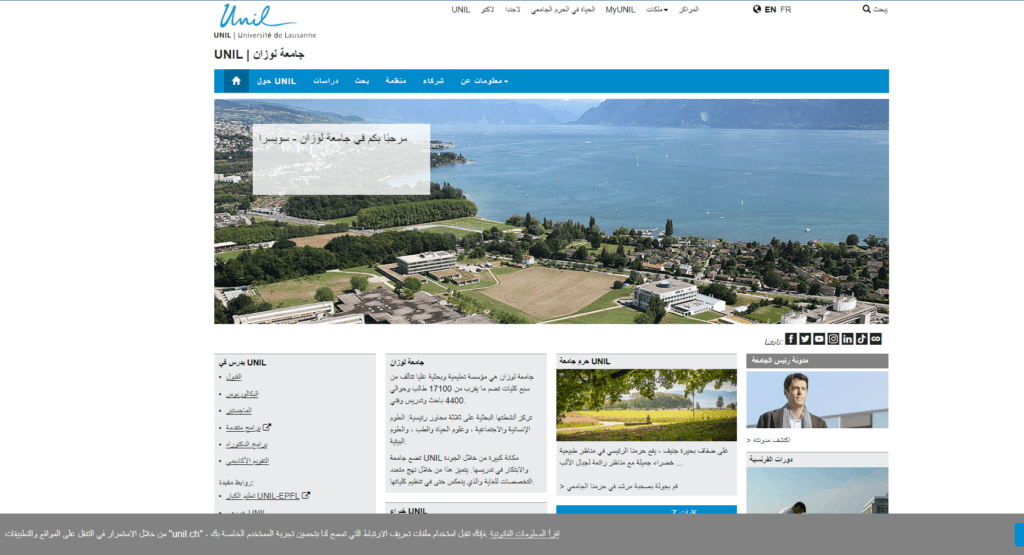This screenshot has width=1024, height=555.
Task: Click the globe language icon
Action: (757, 9)
